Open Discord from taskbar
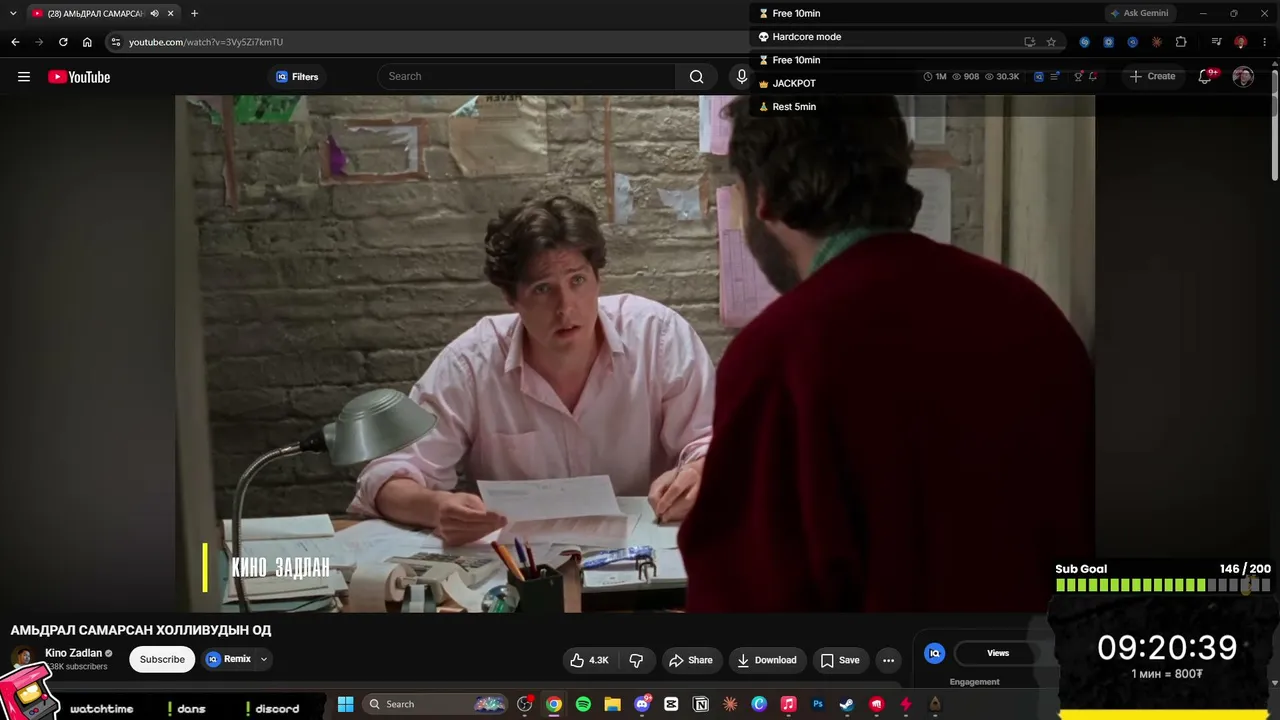Image resolution: width=1280 pixels, height=720 pixels. coord(642,704)
